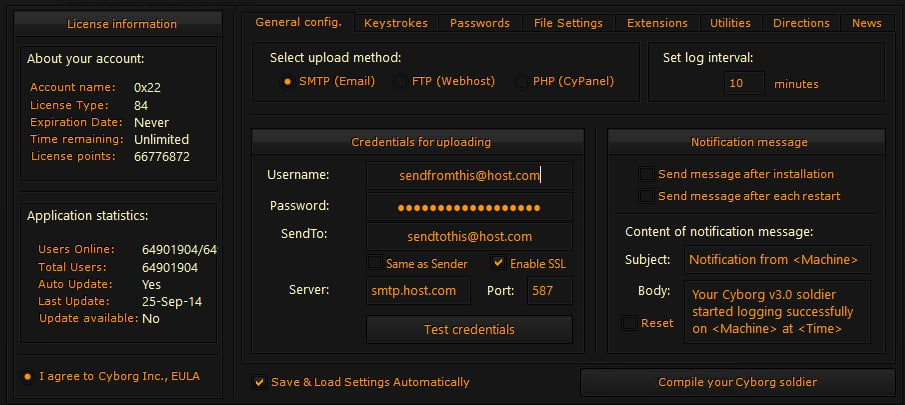The image size is (905, 405).
Task: Focus the Username email field
Action: coord(469,176)
